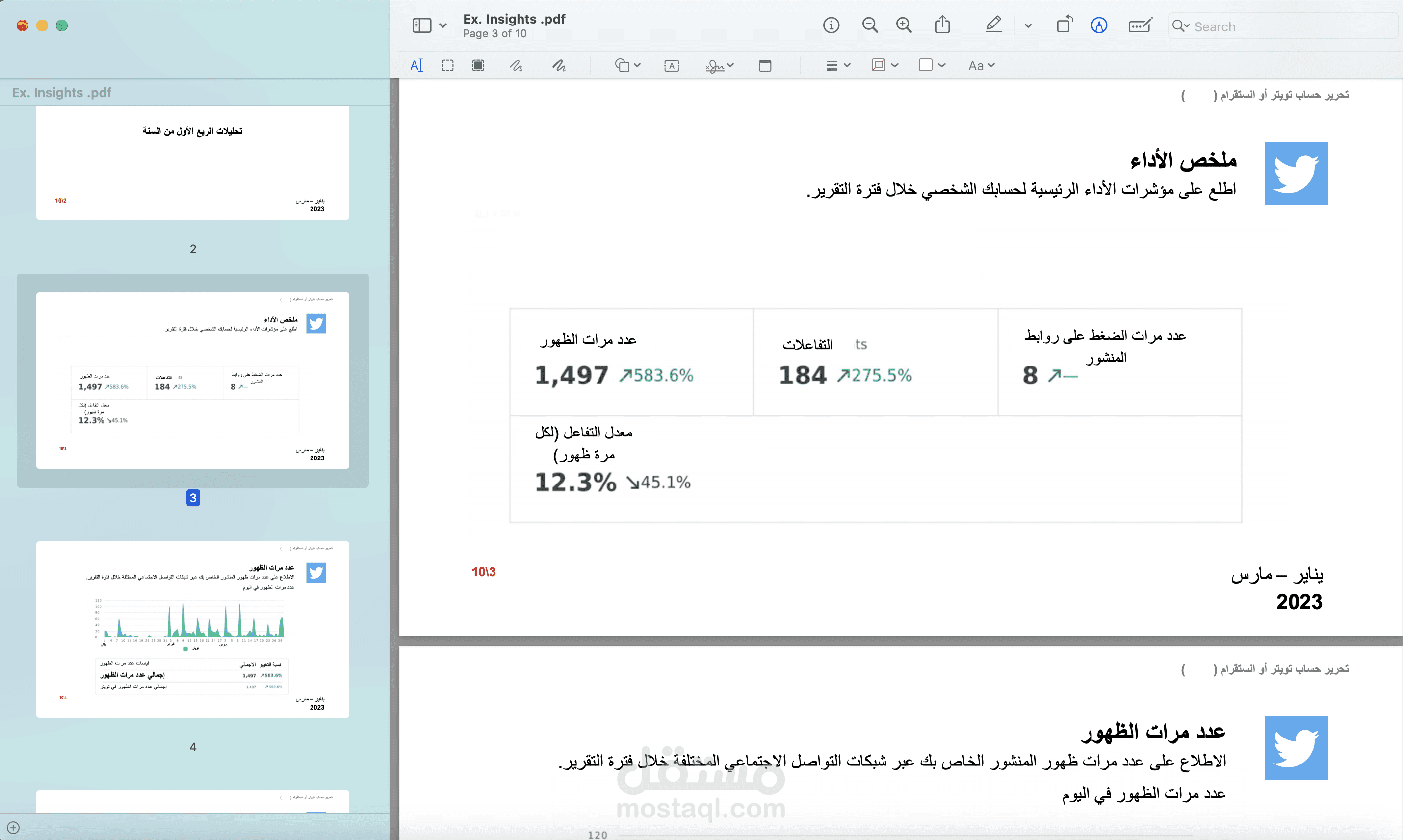Toggle the sidebar thumbnail view
This screenshot has height=840, width=1403.
pyautogui.click(x=422, y=25)
